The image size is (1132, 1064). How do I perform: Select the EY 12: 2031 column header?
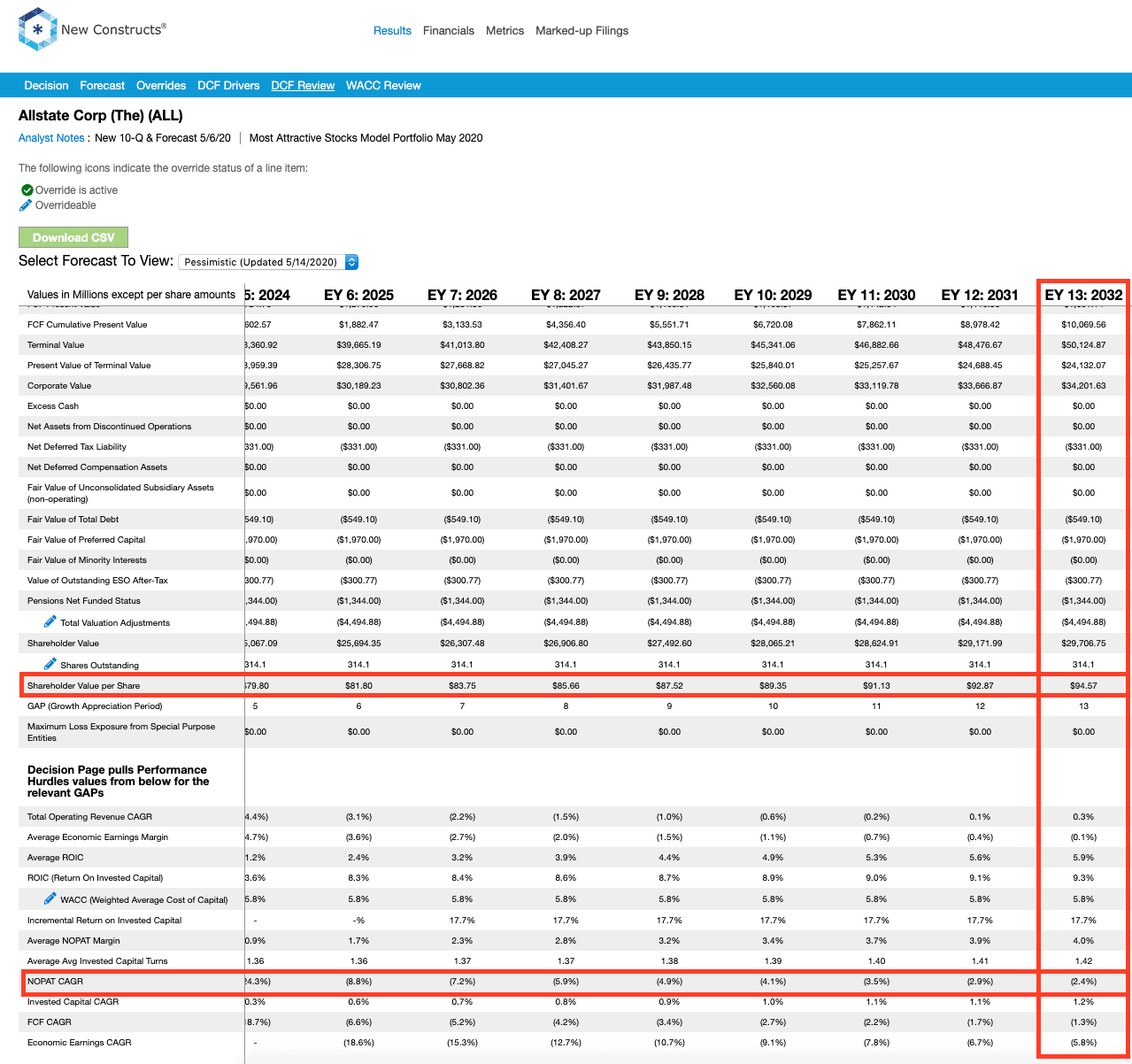point(980,295)
